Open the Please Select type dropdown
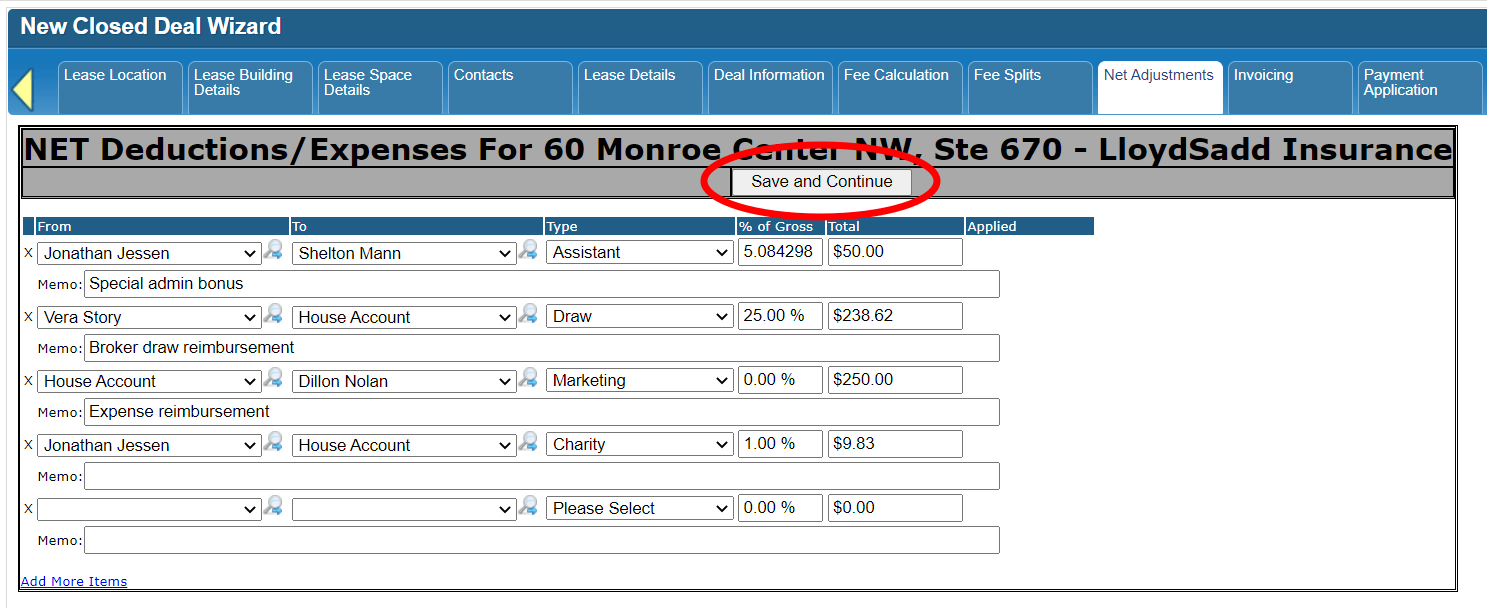This screenshot has width=1487, height=608. [x=639, y=508]
